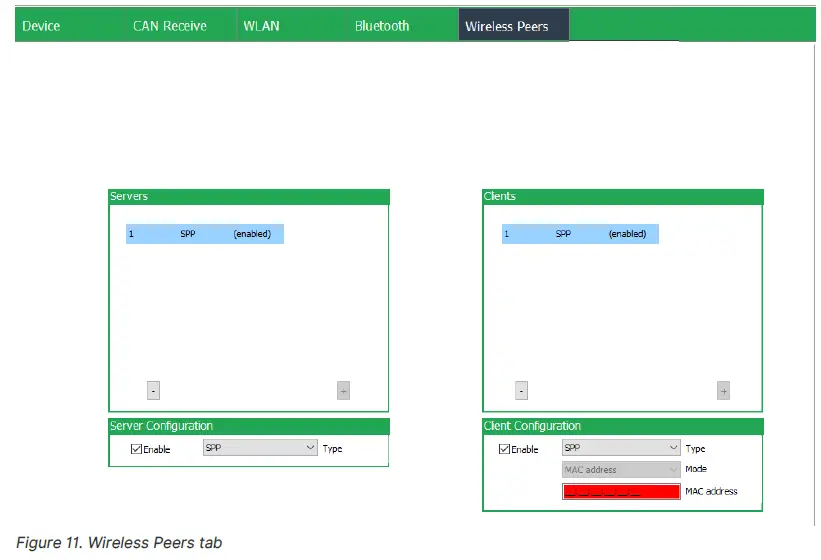Click the plus button under Servers list
This screenshot has width=821, height=560.
point(343,391)
